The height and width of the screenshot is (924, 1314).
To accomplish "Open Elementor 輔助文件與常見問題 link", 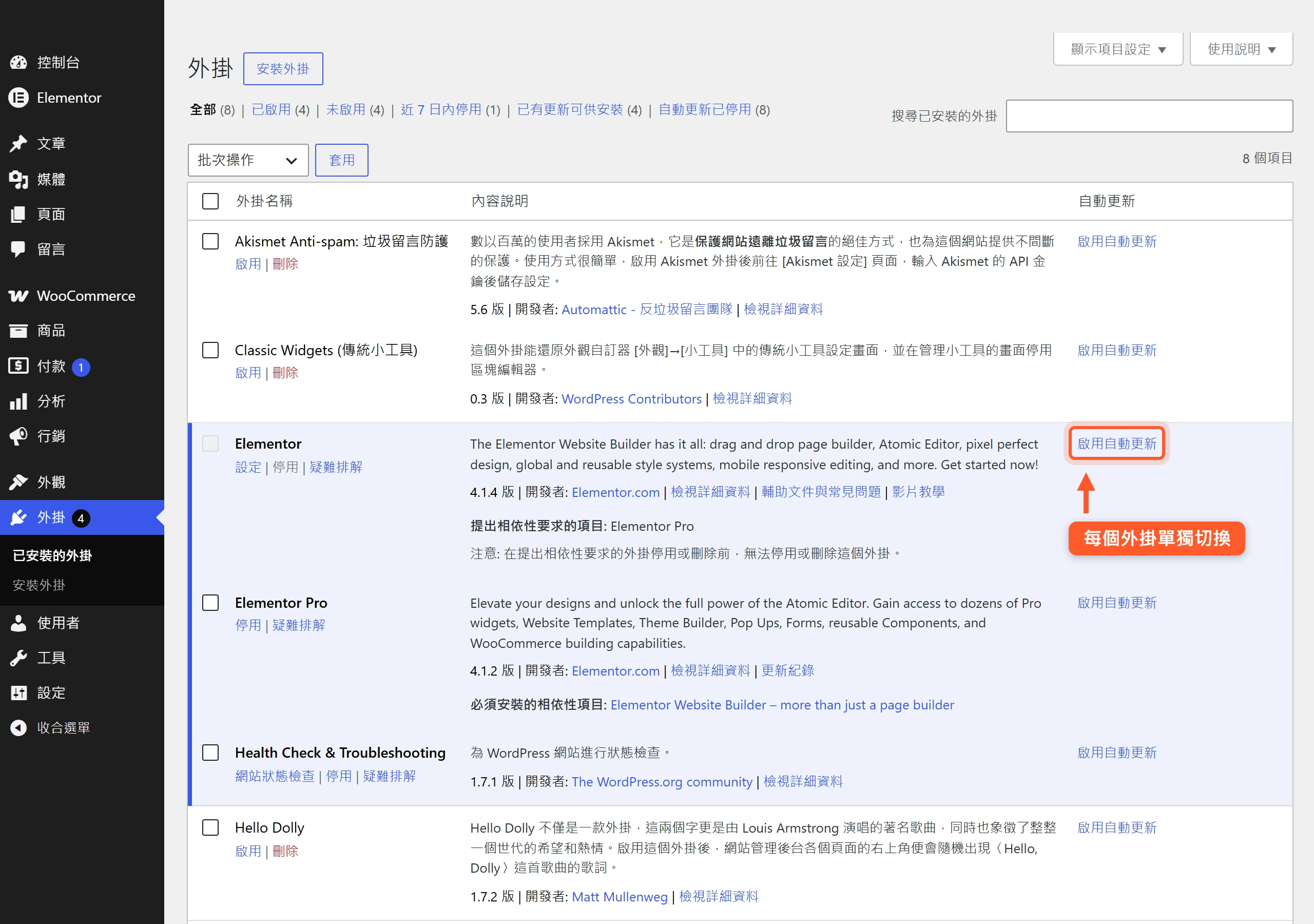I will tap(821, 492).
